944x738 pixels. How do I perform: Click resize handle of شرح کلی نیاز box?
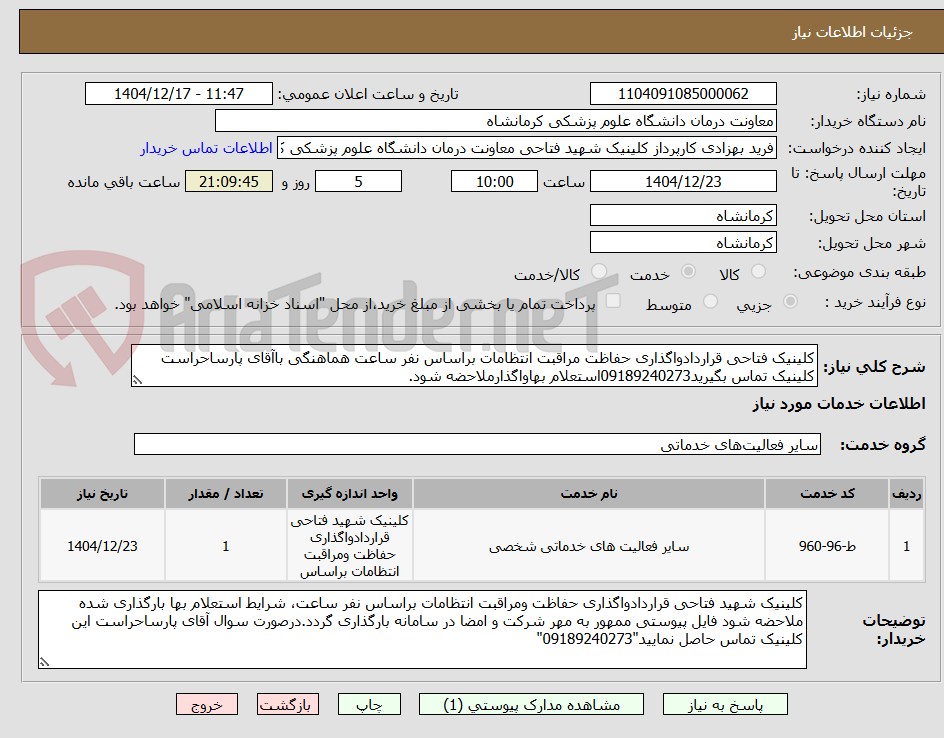pyautogui.click(x=137, y=380)
